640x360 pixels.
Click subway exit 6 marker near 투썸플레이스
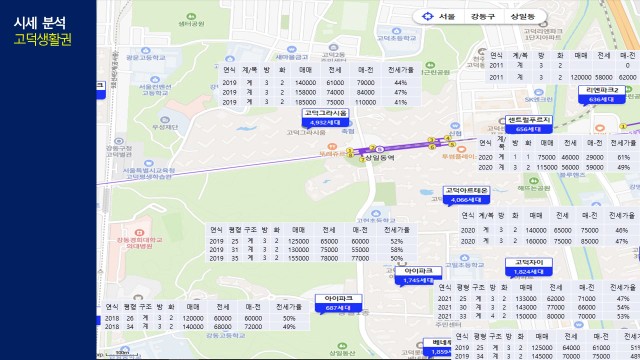(432, 147)
